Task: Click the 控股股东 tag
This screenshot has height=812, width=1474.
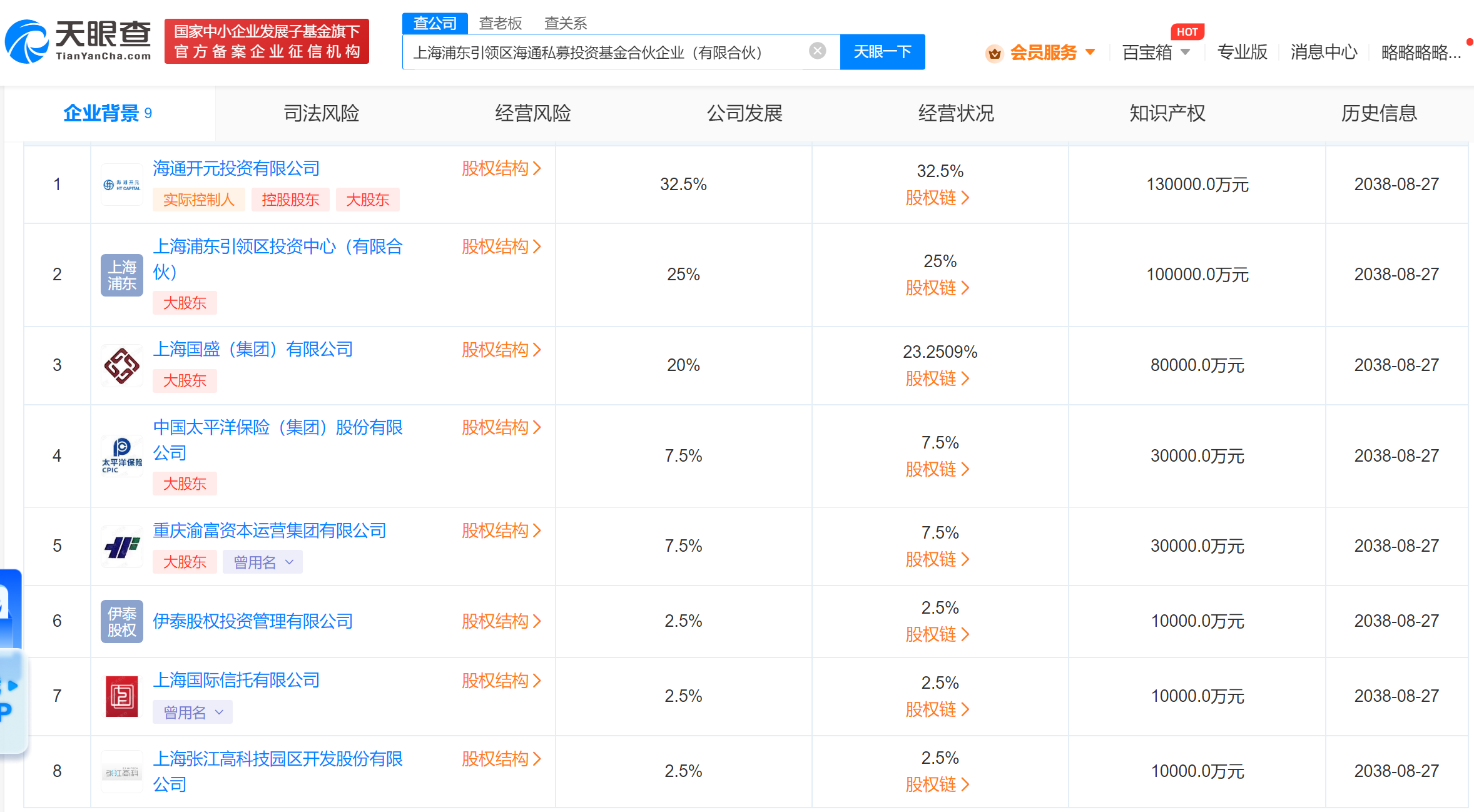Action: click(x=290, y=200)
